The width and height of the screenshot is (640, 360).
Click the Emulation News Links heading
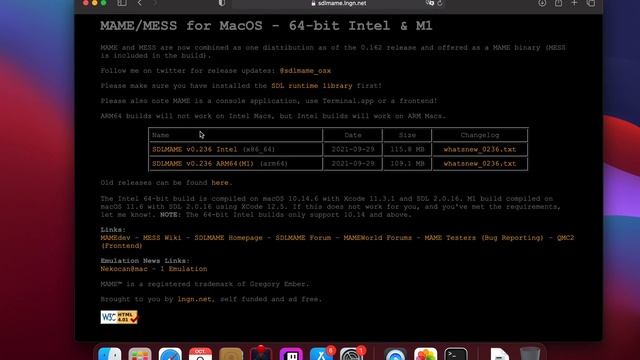pyautogui.click(x=145, y=261)
